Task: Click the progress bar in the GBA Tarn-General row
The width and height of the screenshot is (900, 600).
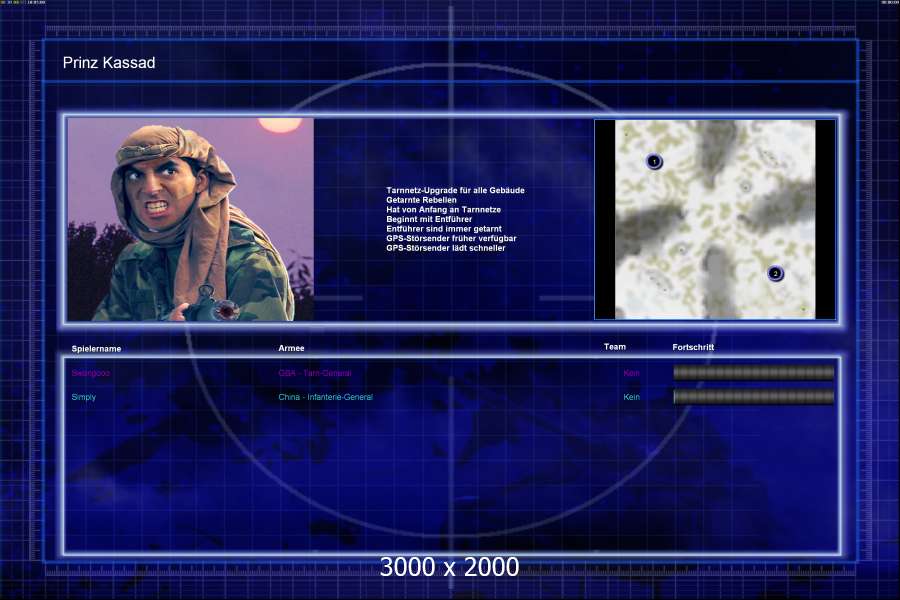Action: click(754, 373)
